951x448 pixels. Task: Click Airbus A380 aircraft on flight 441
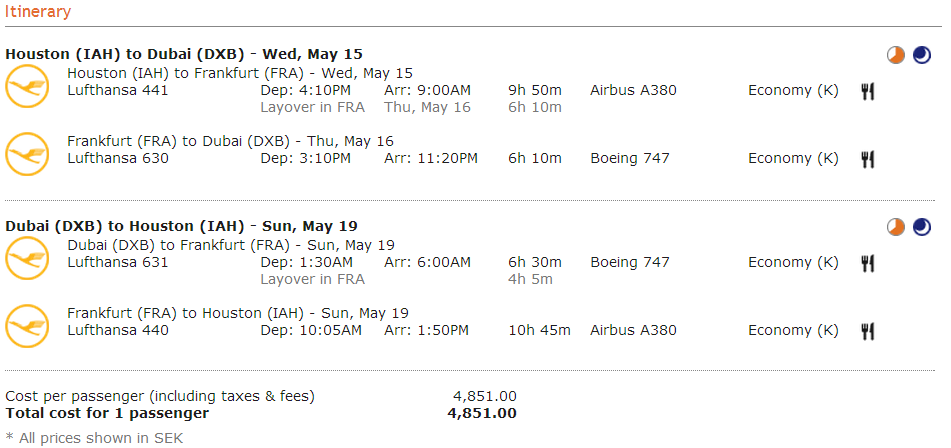click(633, 91)
